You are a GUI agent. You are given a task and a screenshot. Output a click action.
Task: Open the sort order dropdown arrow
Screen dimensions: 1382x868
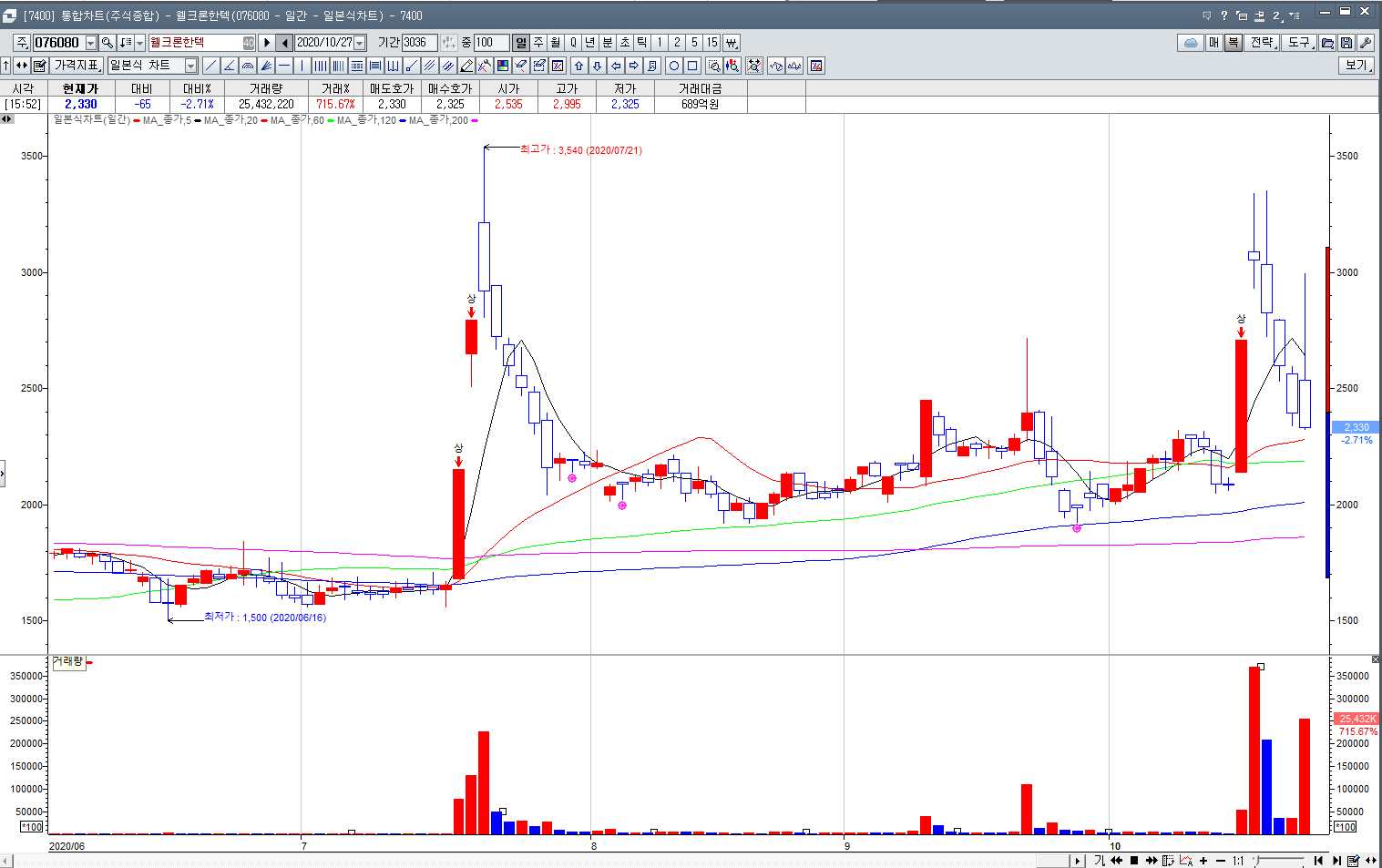click(x=139, y=43)
